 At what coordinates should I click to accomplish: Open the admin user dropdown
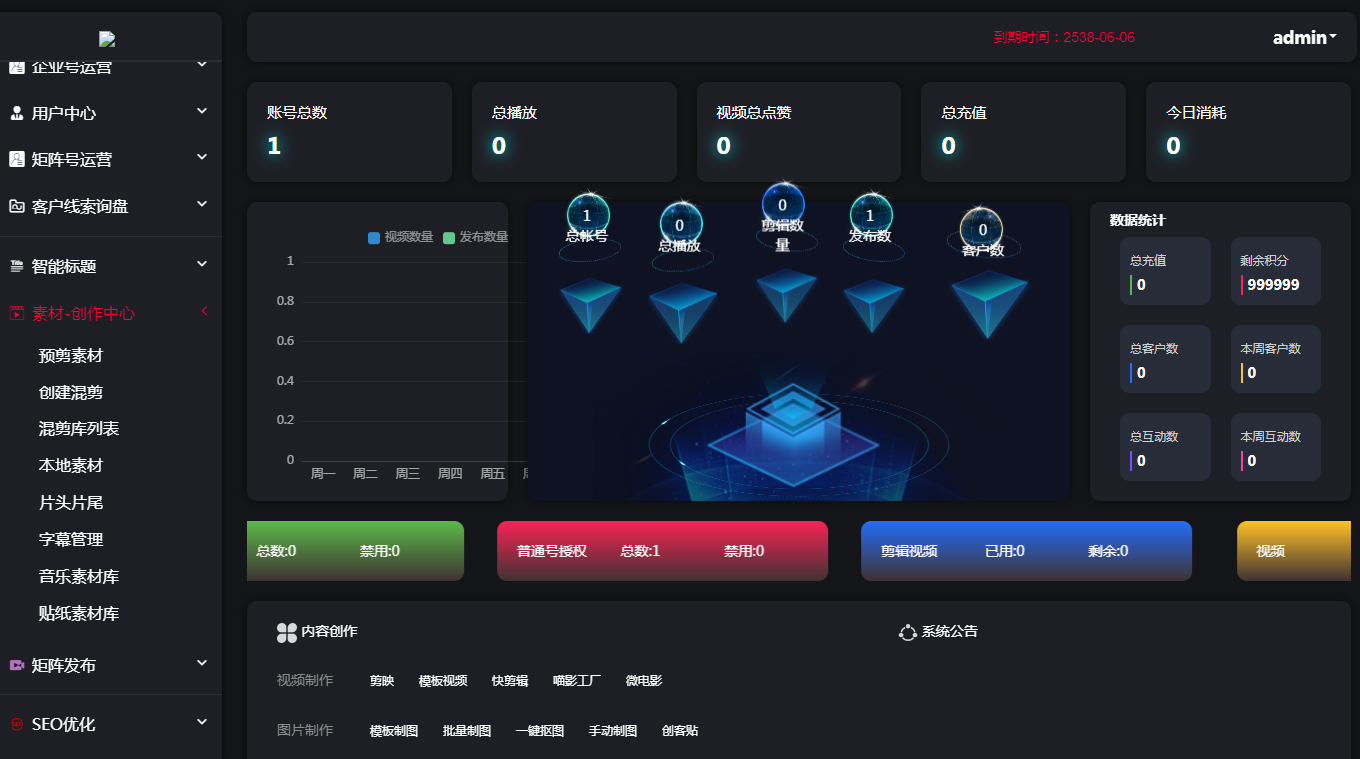1304,38
